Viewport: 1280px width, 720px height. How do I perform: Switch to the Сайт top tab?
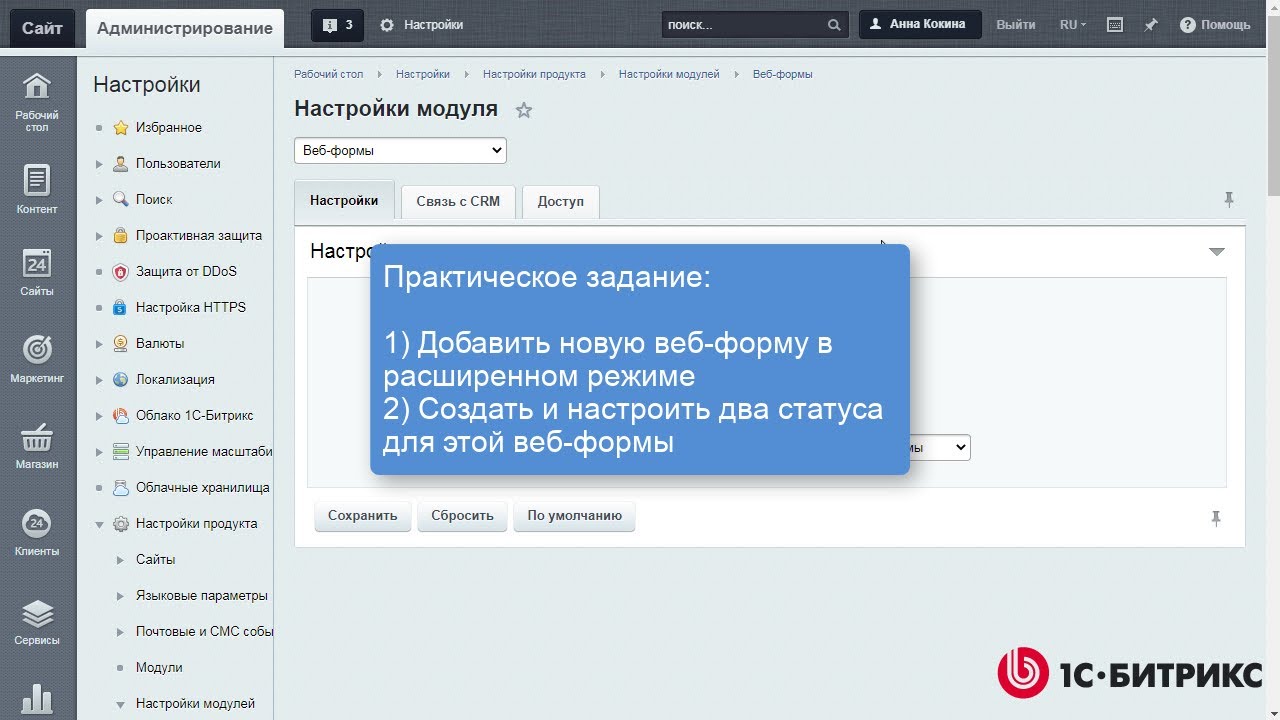pos(43,28)
